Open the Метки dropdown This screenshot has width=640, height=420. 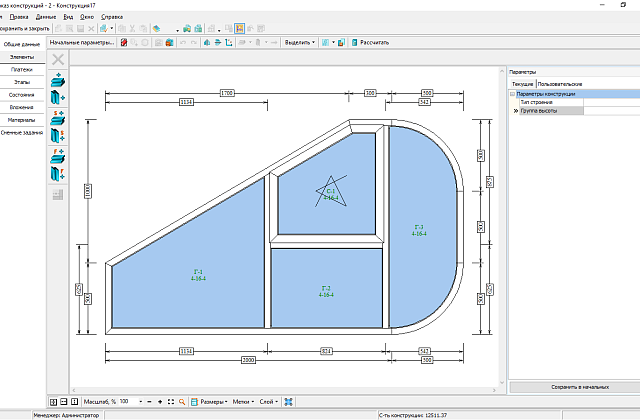point(243,402)
